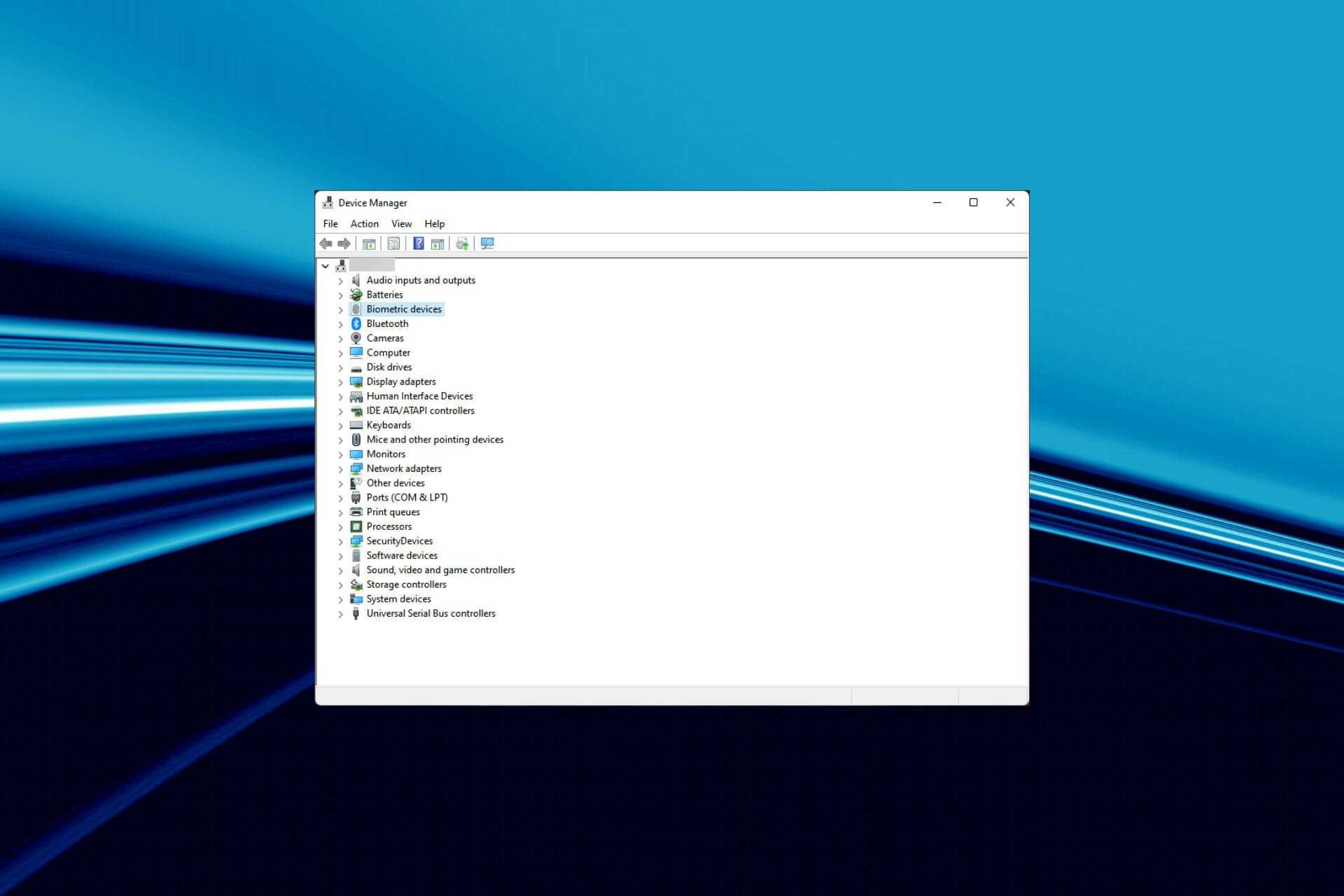Click the Biometric devices fingerprint icon
The image size is (1344, 896).
click(356, 309)
